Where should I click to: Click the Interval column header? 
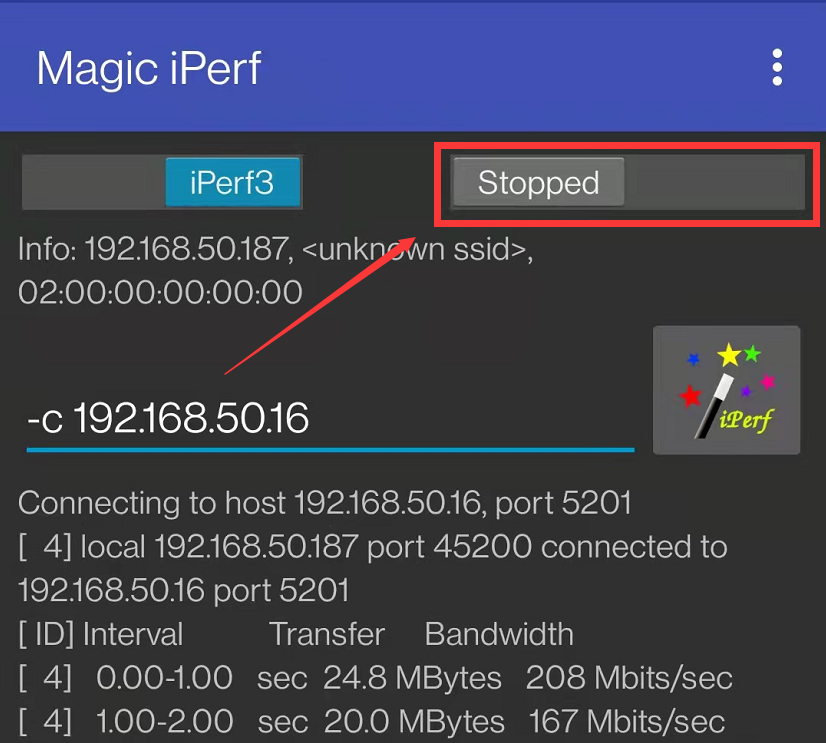(133, 634)
